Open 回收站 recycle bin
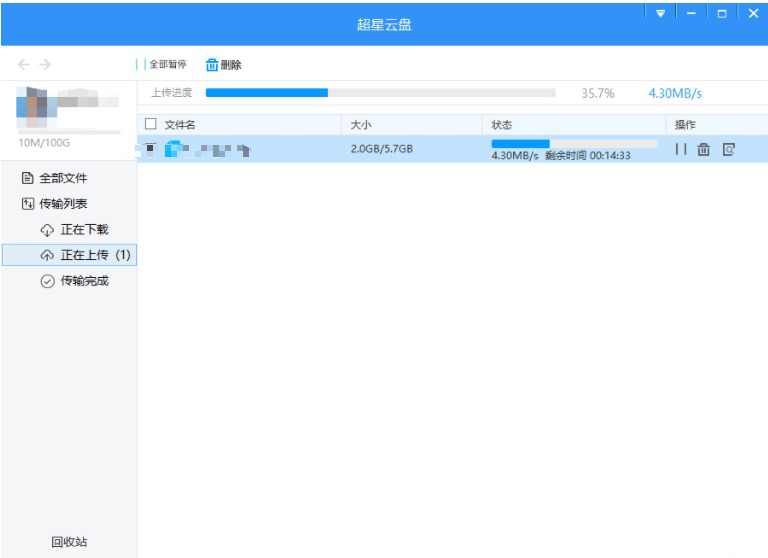768x558 pixels. (x=69, y=542)
